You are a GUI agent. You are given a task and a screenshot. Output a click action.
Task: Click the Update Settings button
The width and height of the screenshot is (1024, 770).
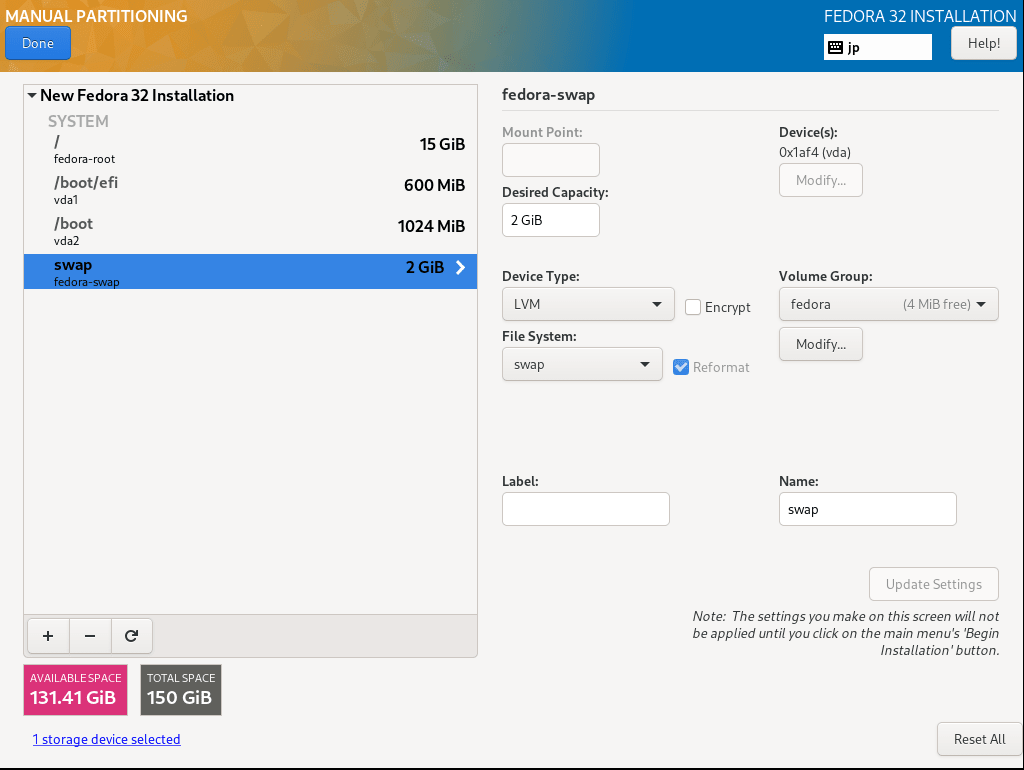click(x=933, y=584)
